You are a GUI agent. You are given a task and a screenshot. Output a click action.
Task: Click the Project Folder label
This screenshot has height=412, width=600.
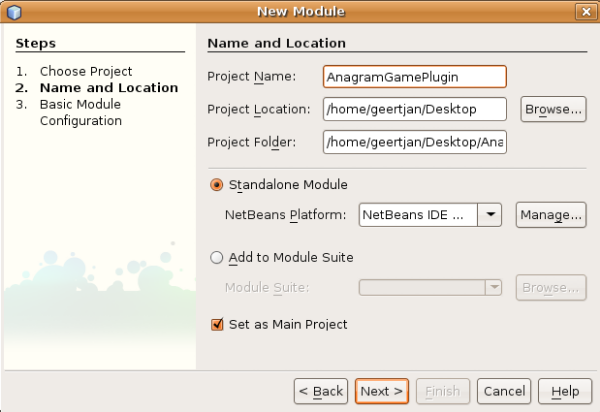pos(252,142)
